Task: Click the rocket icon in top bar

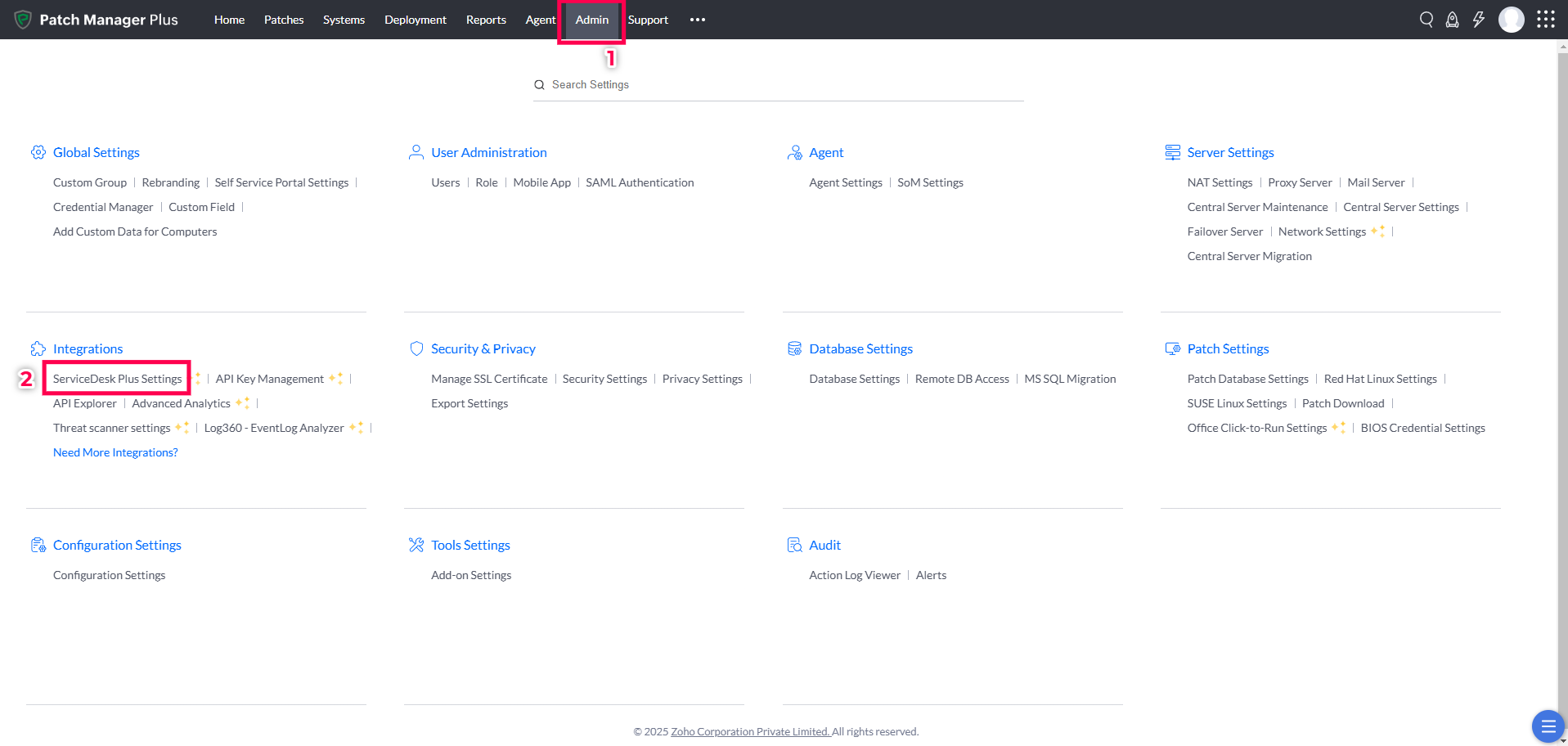Action: coord(1453,20)
